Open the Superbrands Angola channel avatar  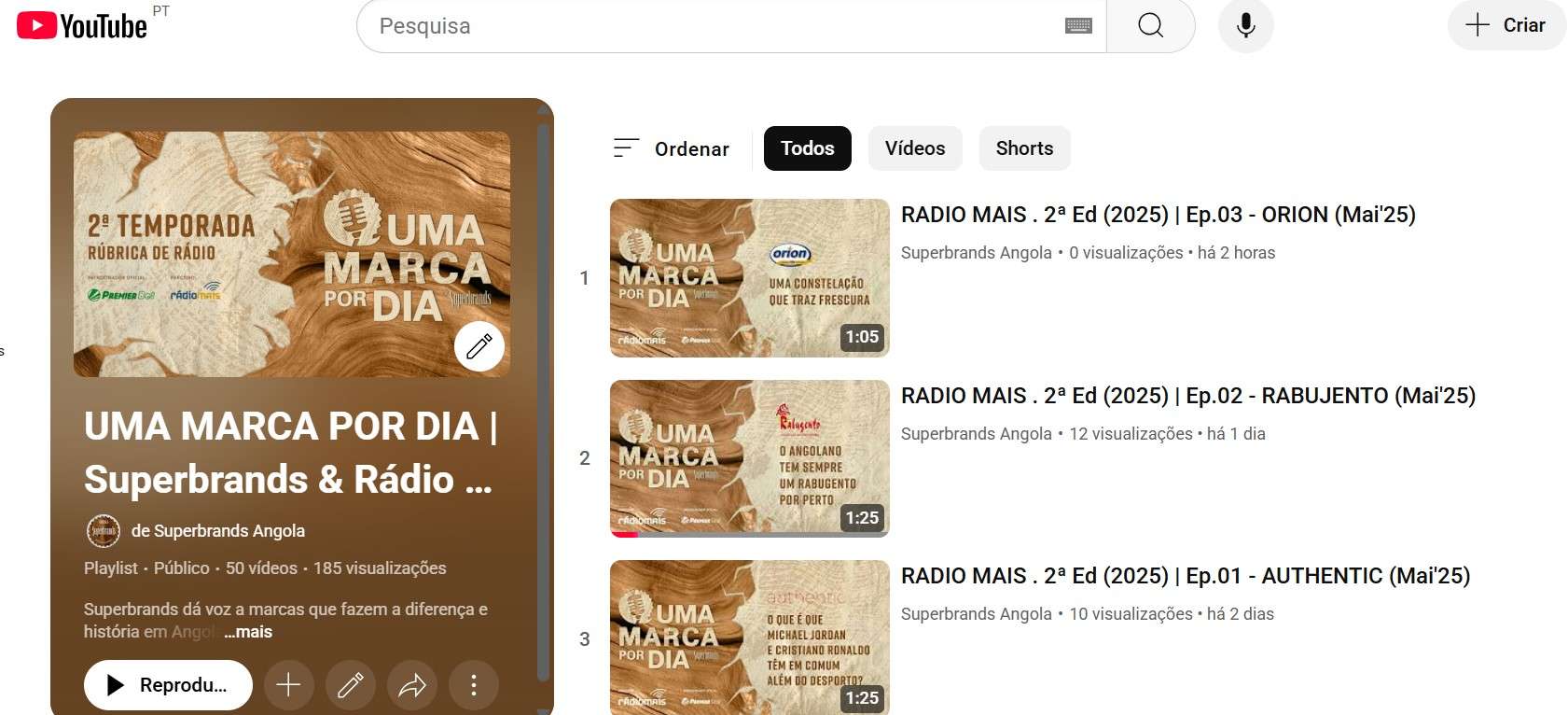click(104, 530)
